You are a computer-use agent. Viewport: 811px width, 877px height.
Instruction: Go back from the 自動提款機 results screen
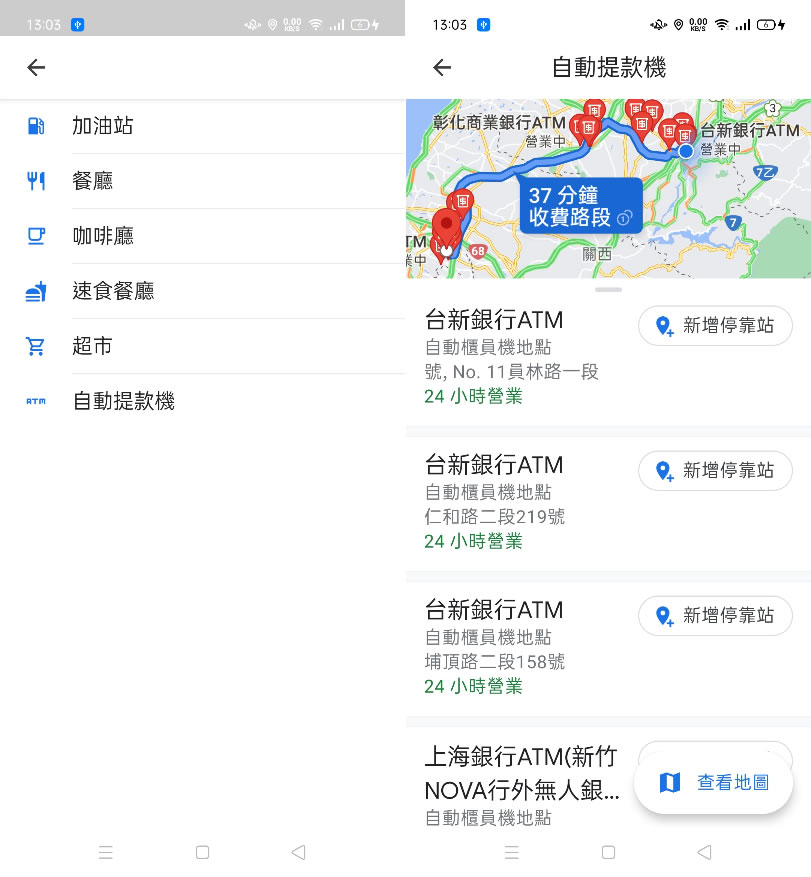point(442,68)
